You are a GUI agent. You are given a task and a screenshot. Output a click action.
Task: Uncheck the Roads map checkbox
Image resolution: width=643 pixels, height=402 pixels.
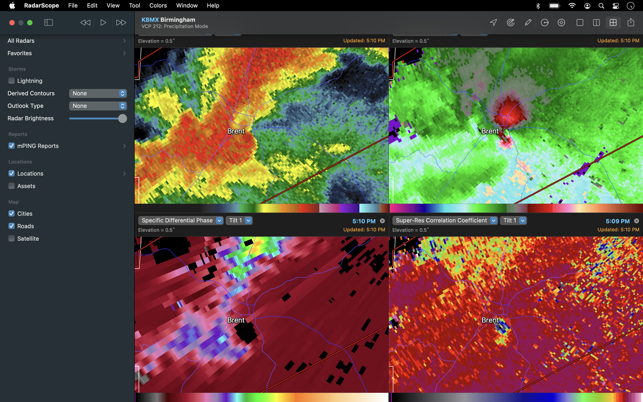point(11,226)
